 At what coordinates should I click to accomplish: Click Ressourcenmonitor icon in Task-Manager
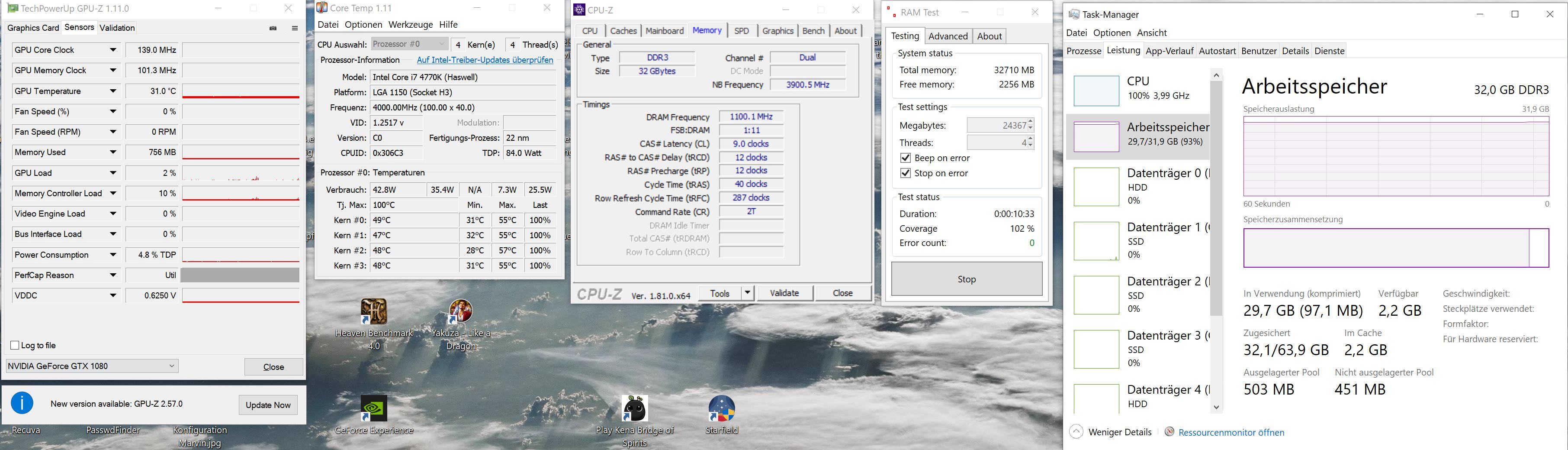(x=1170, y=432)
